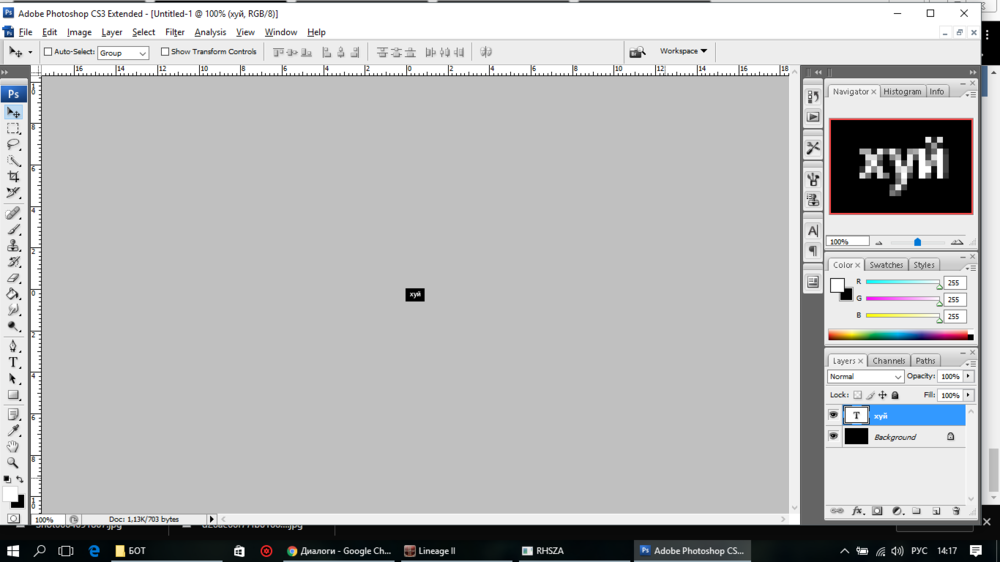
Task: Click the Windows Start button
Action: pyautogui.click(x=13, y=551)
